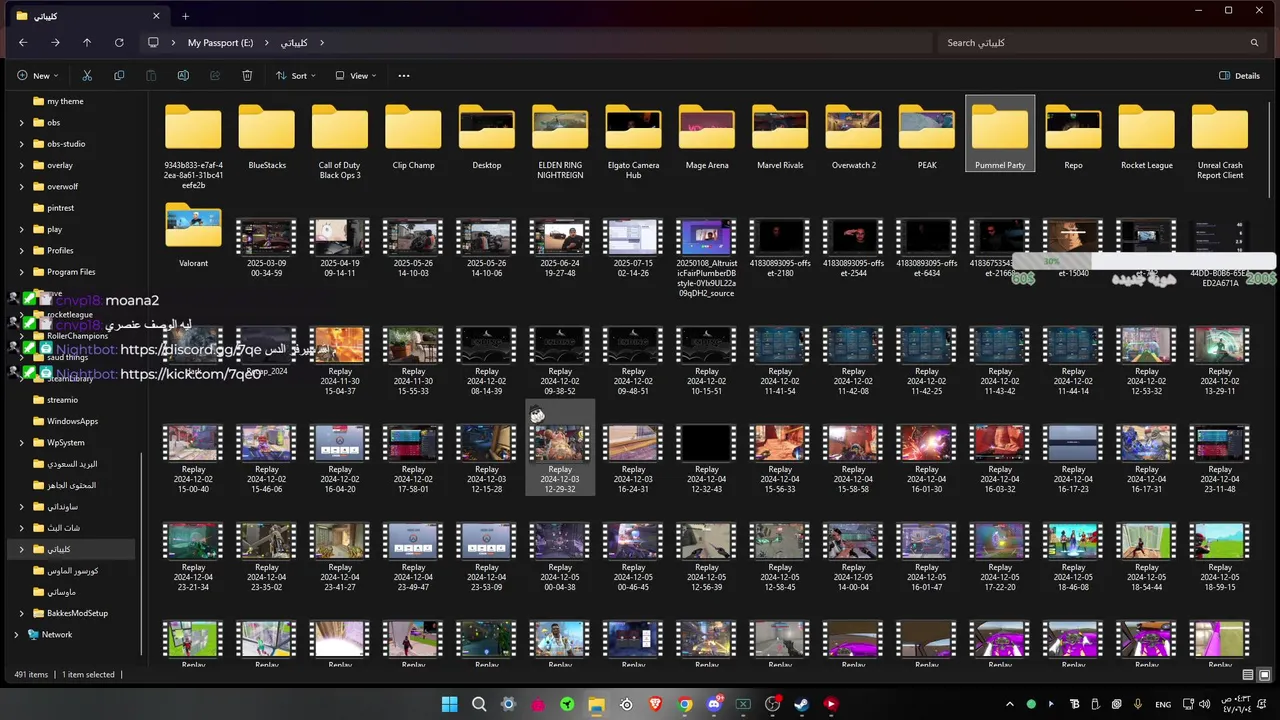Go up one folder level
The image size is (1280, 720).
tap(87, 43)
